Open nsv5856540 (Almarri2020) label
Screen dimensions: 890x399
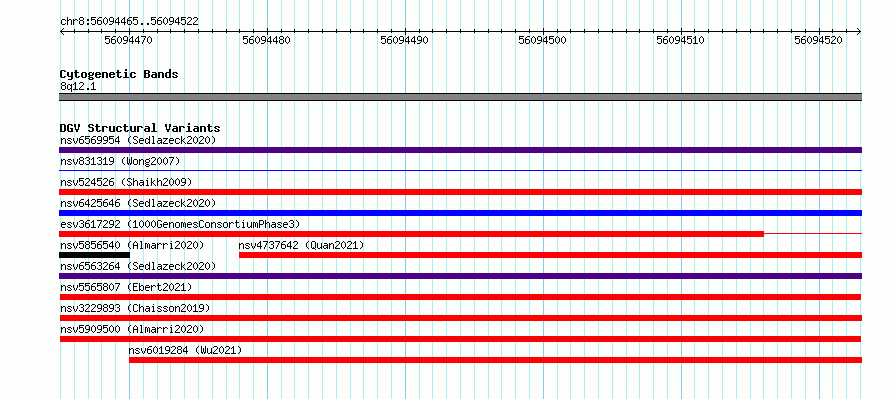(x=132, y=245)
